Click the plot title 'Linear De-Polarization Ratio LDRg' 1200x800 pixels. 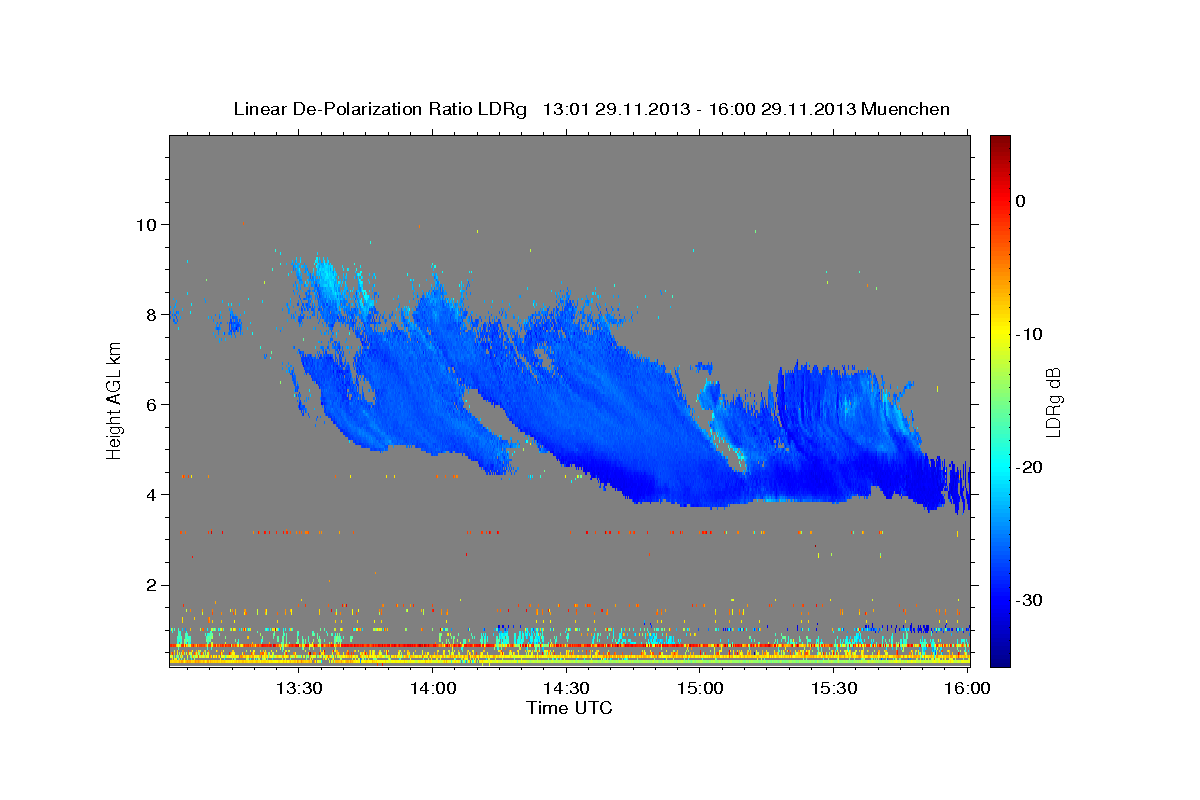tap(379, 109)
